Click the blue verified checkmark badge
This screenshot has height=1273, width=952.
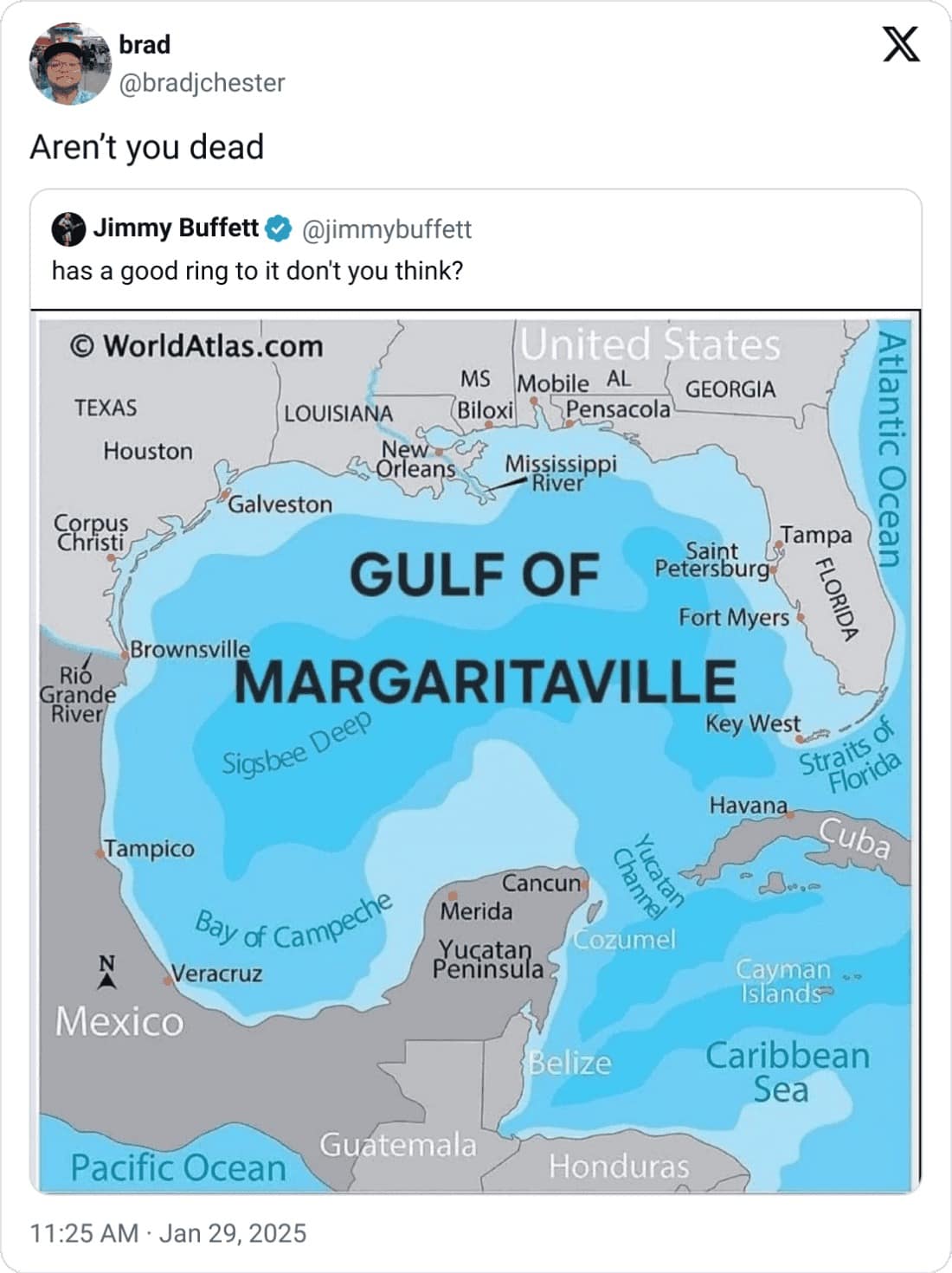[278, 228]
